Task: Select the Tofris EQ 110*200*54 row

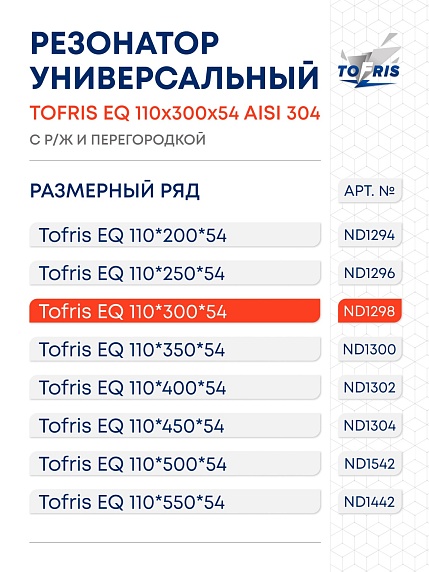Action: (x=175, y=235)
